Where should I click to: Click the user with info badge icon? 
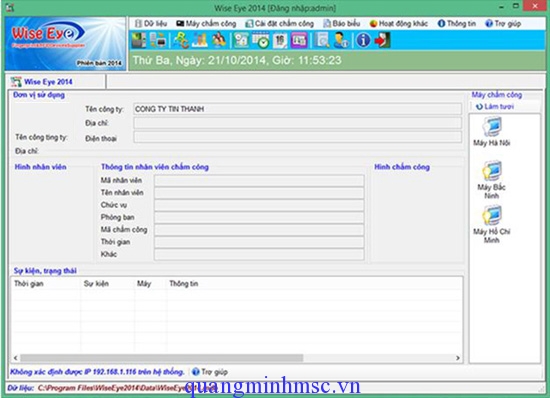point(341,40)
